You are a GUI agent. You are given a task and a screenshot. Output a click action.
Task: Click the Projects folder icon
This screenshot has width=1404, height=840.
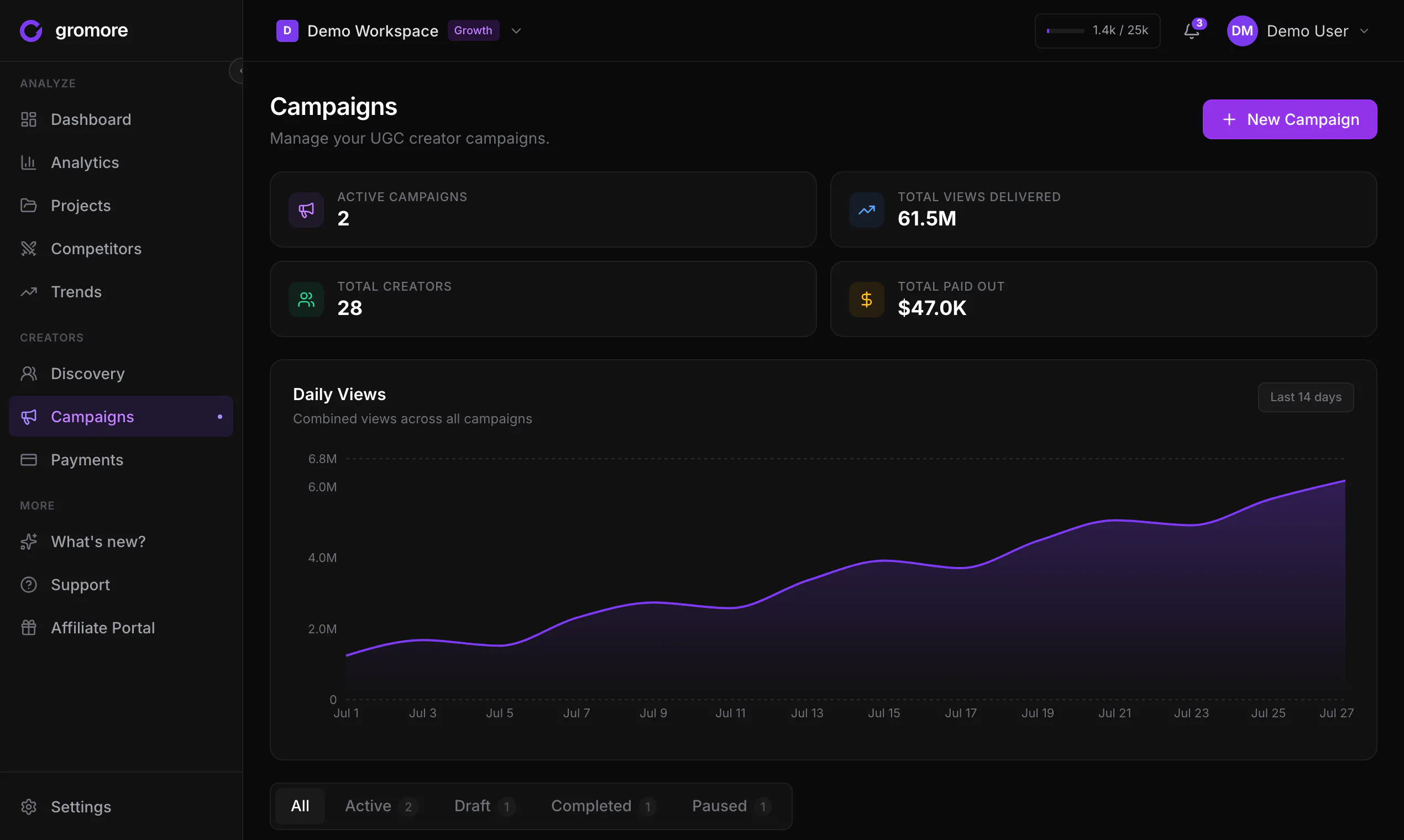(28, 206)
